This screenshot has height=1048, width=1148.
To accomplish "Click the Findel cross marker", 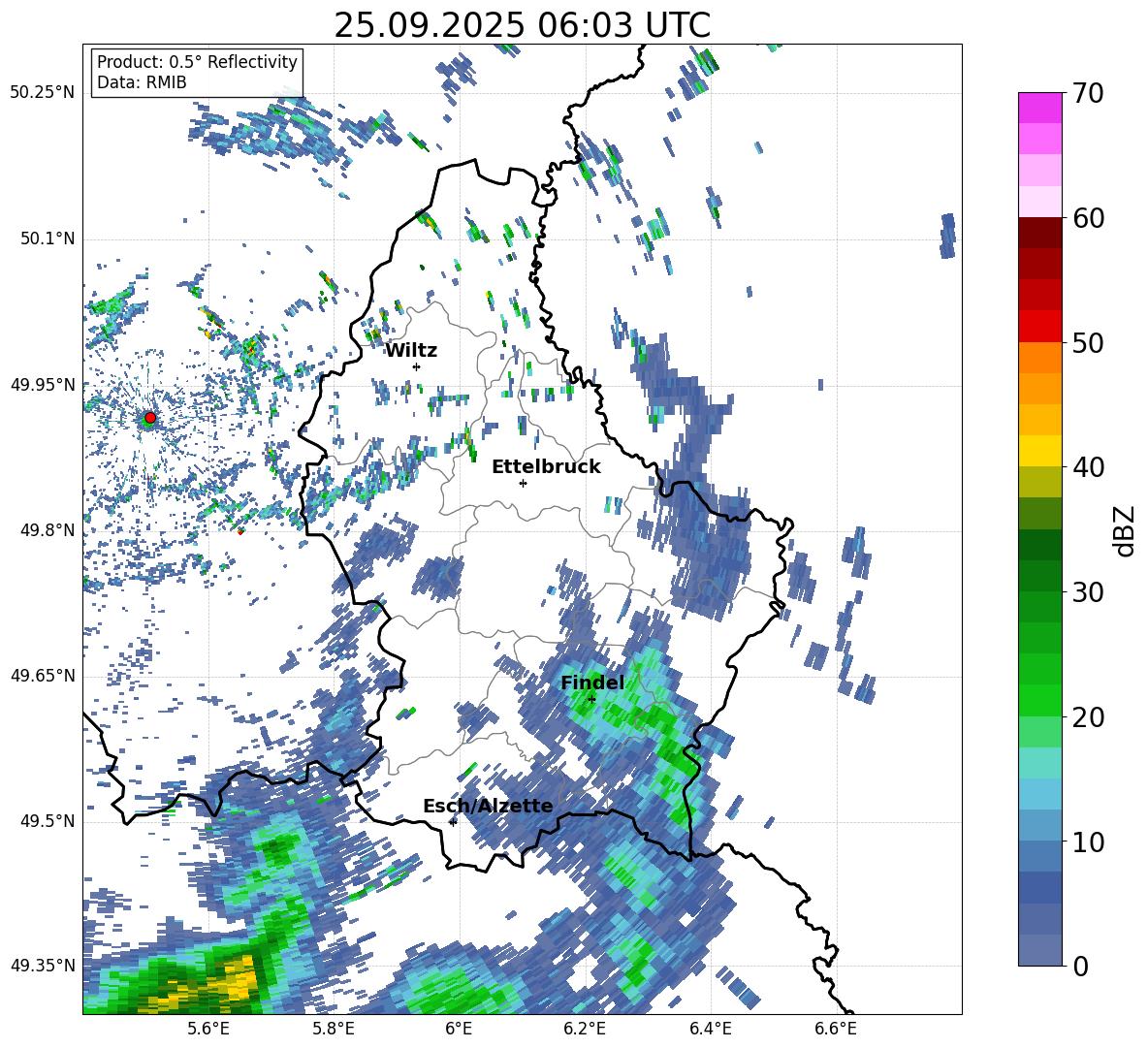I will [591, 699].
